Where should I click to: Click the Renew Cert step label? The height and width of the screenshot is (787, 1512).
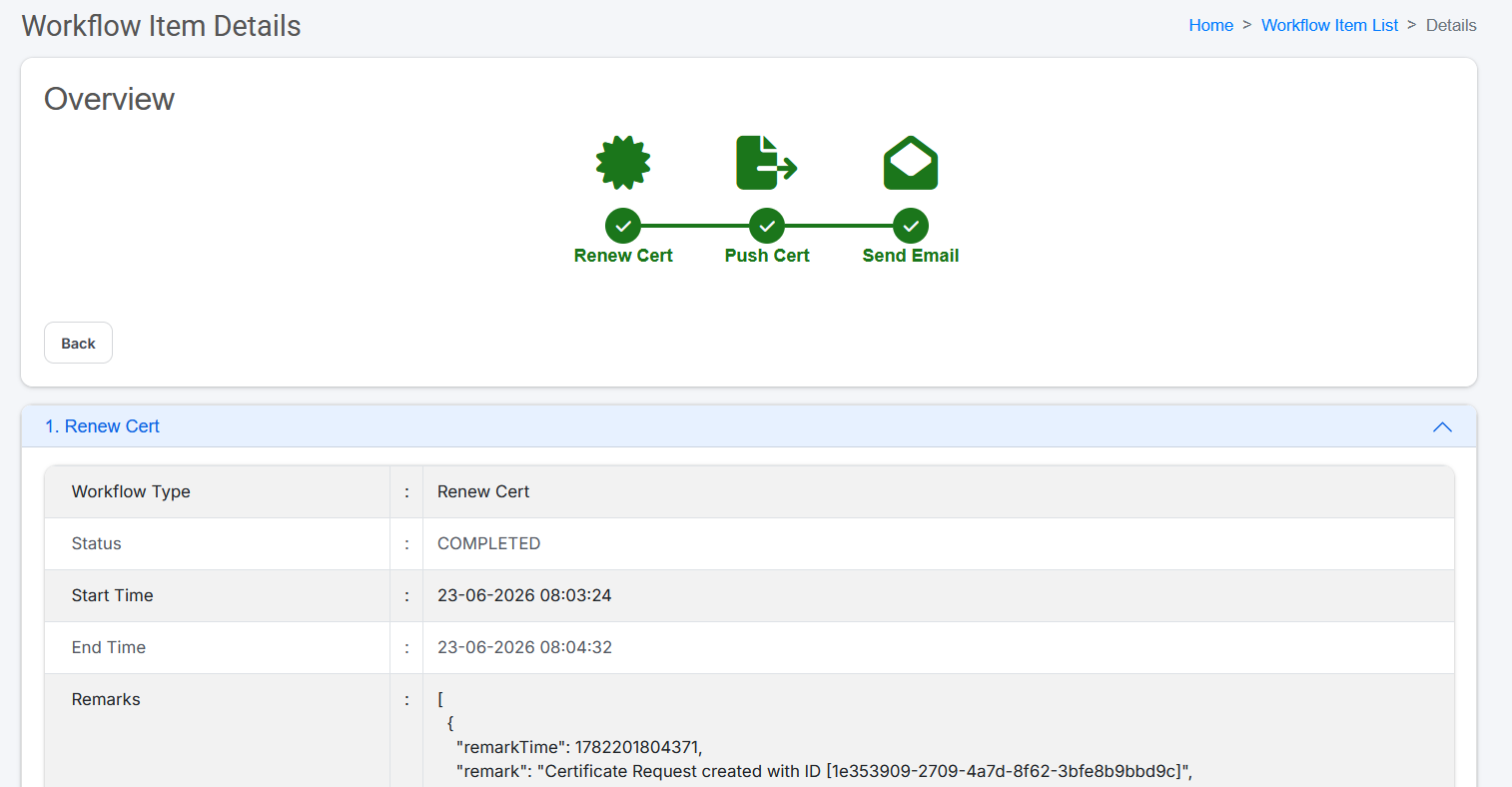(623, 256)
